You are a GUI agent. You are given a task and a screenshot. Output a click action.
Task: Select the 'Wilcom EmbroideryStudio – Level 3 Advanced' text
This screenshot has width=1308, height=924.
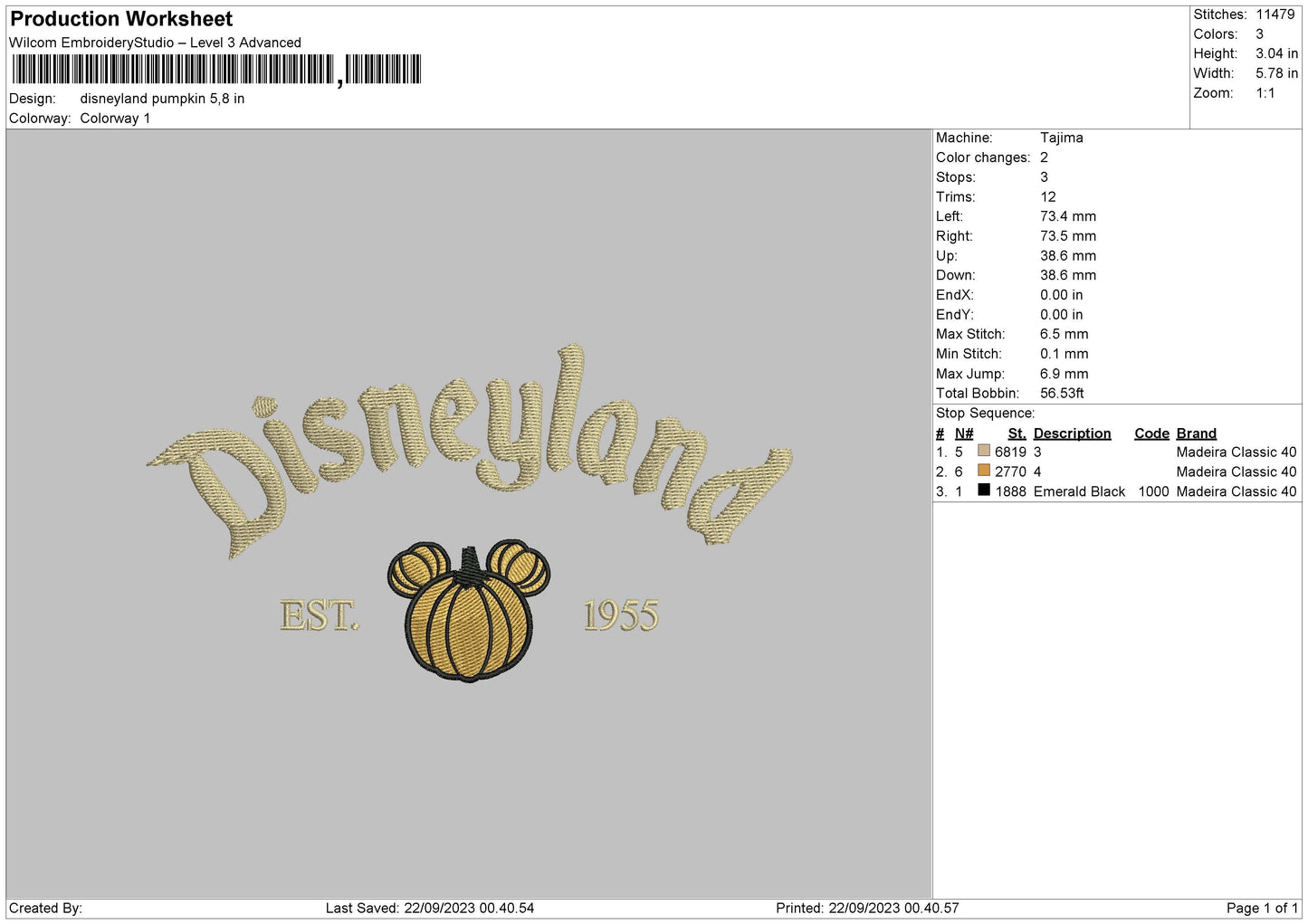point(155,43)
